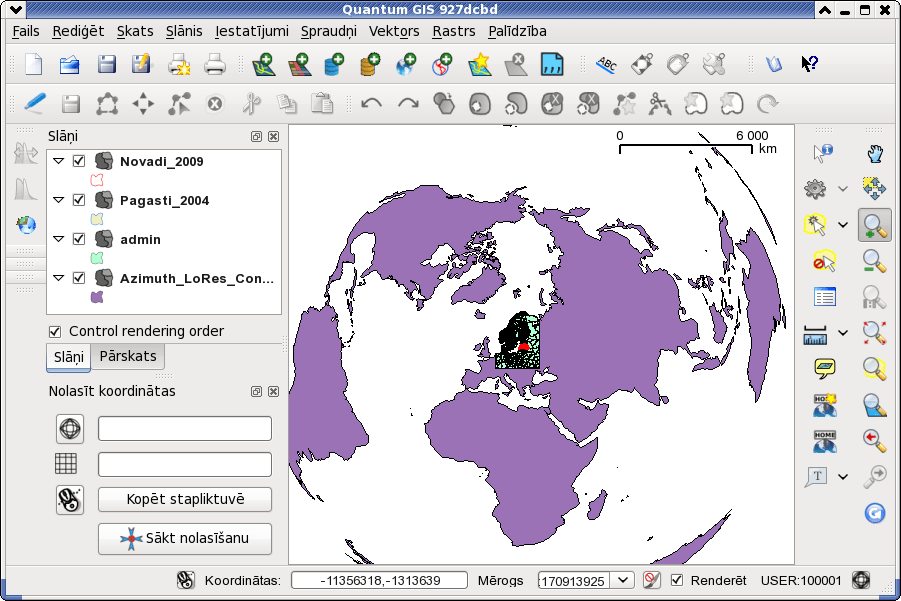
Task: Open the Spraudņi menu
Action: [x=329, y=31]
